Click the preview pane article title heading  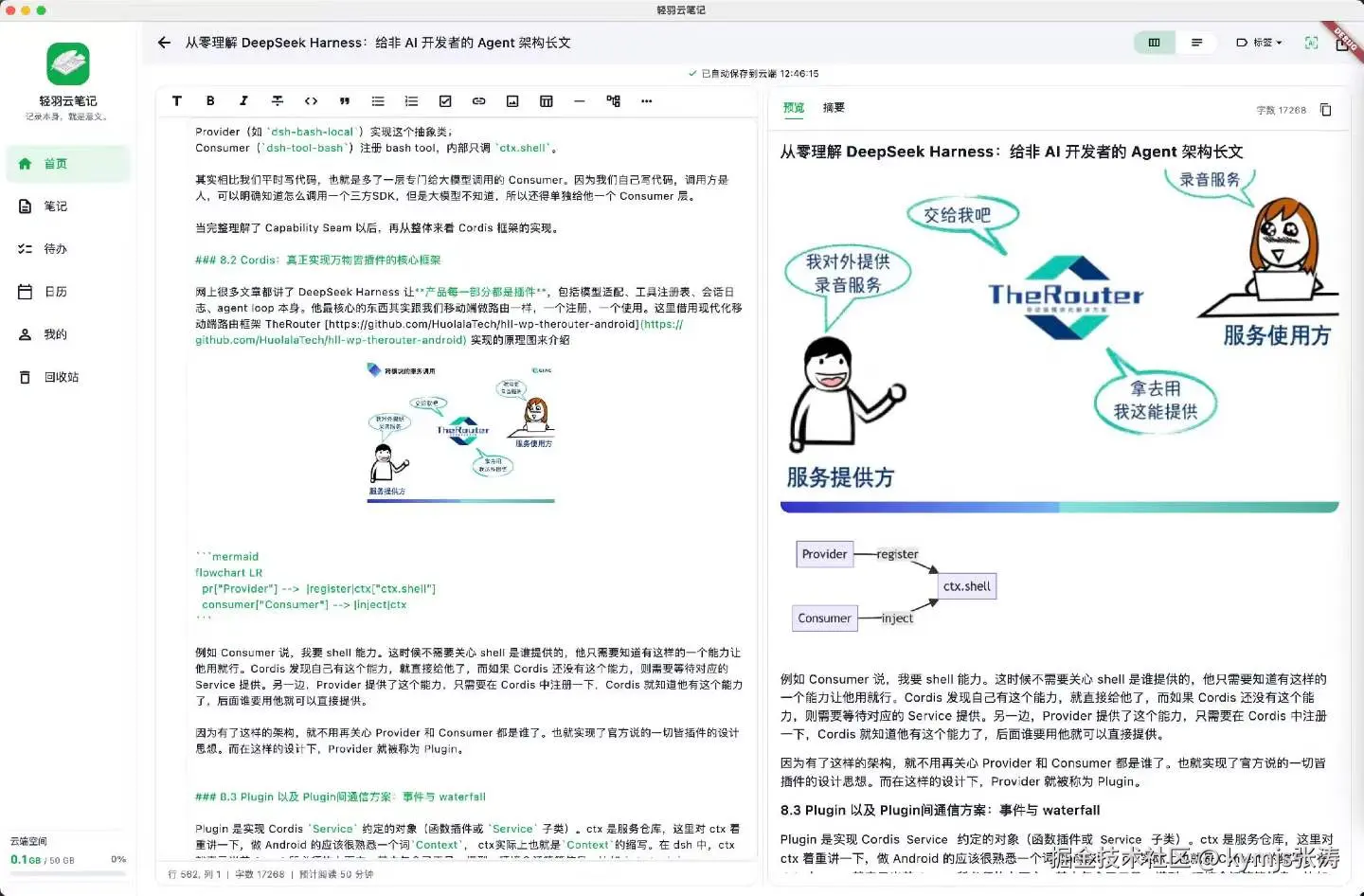[x=1012, y=152]
